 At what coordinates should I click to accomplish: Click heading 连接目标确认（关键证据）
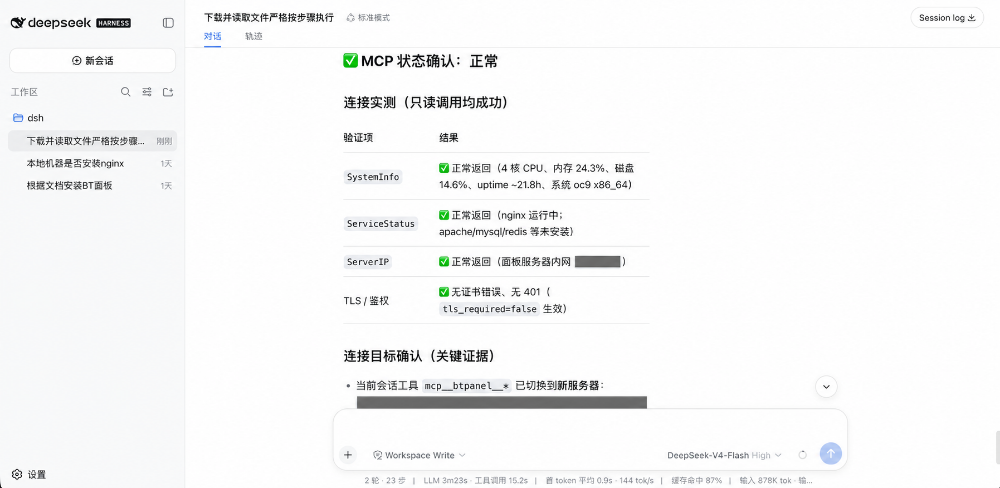[x=420, y=356]
